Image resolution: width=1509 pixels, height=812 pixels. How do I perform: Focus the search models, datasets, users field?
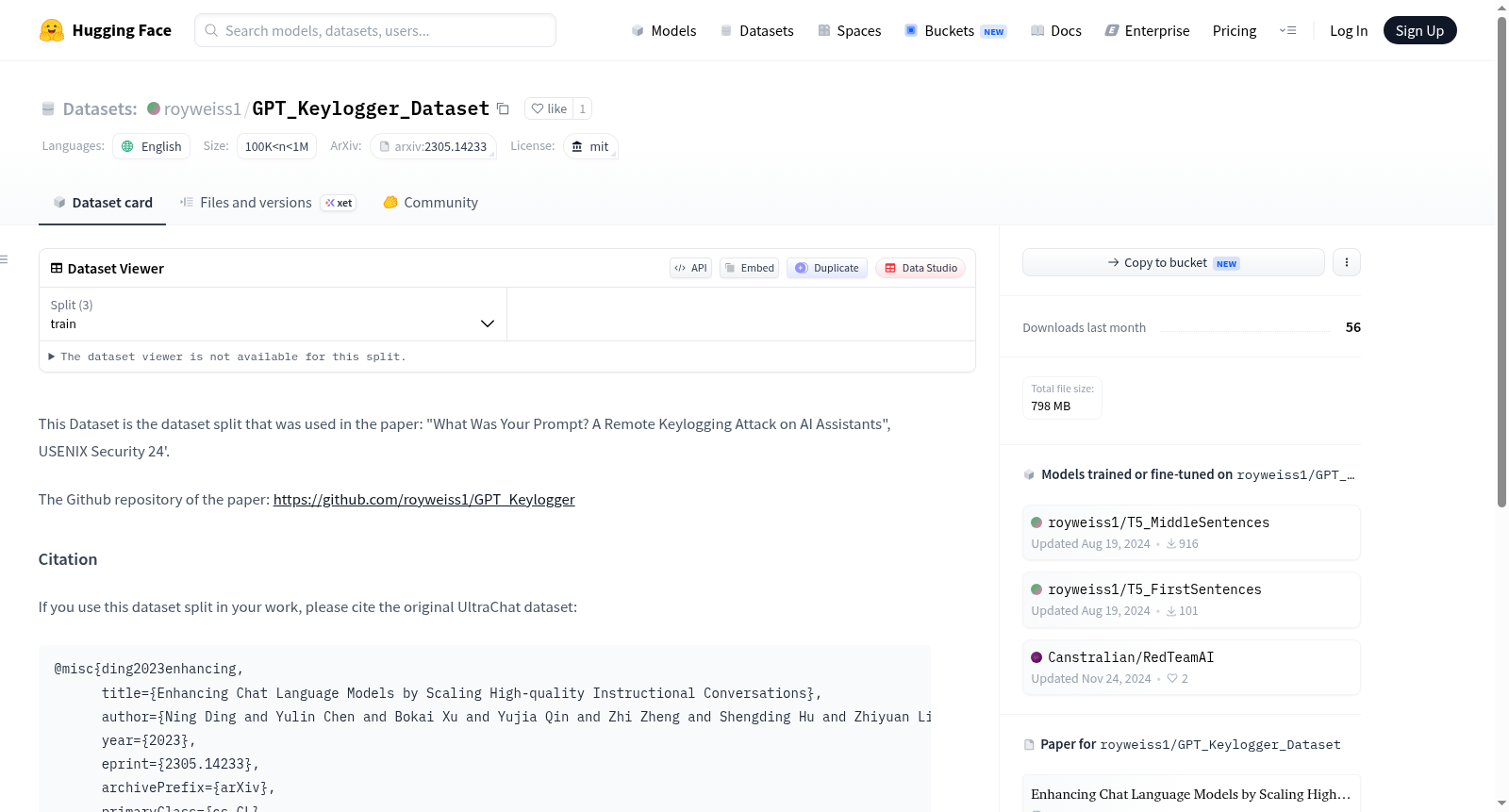click(x=375, y=30)
